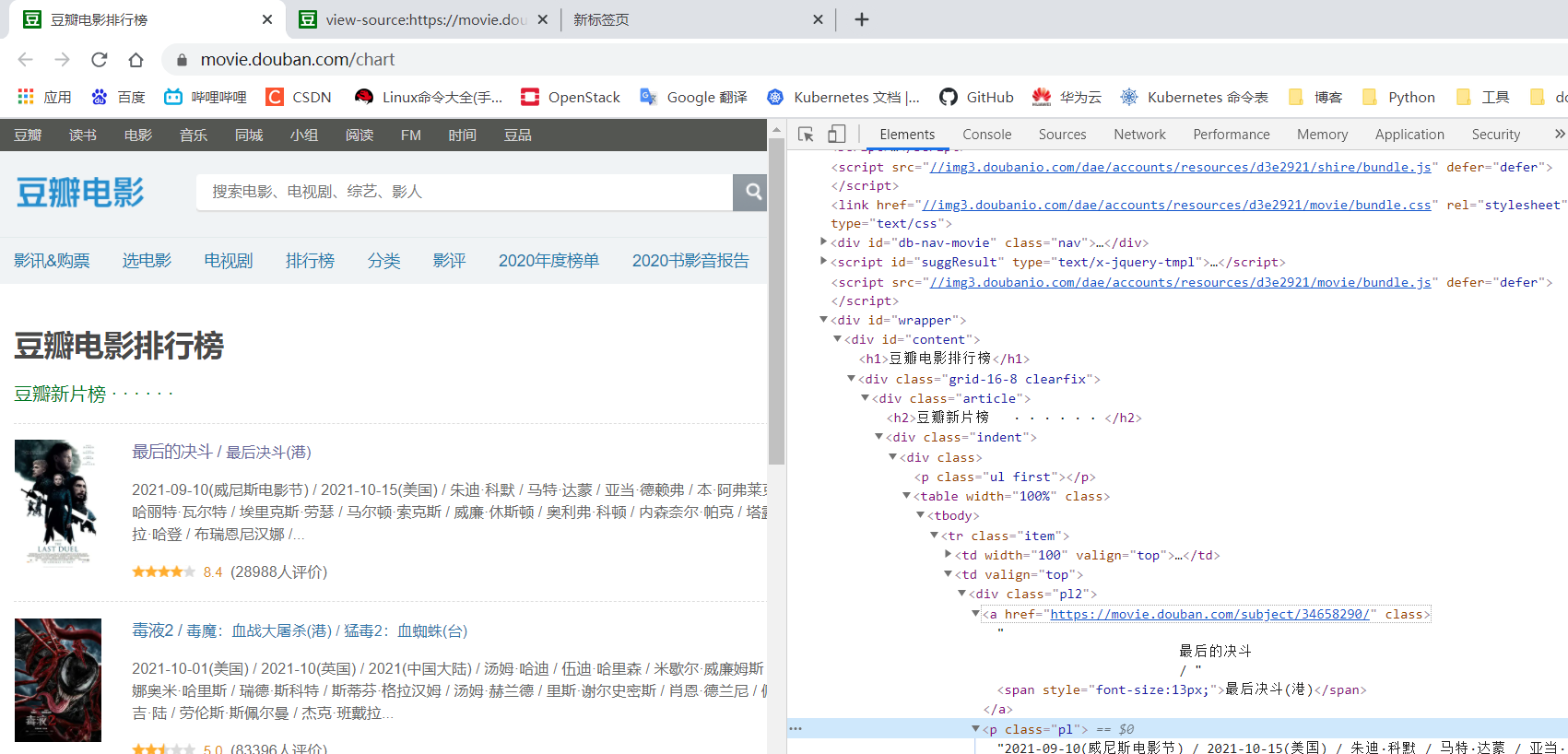Open the GitHub bookmark

(976, 97)
